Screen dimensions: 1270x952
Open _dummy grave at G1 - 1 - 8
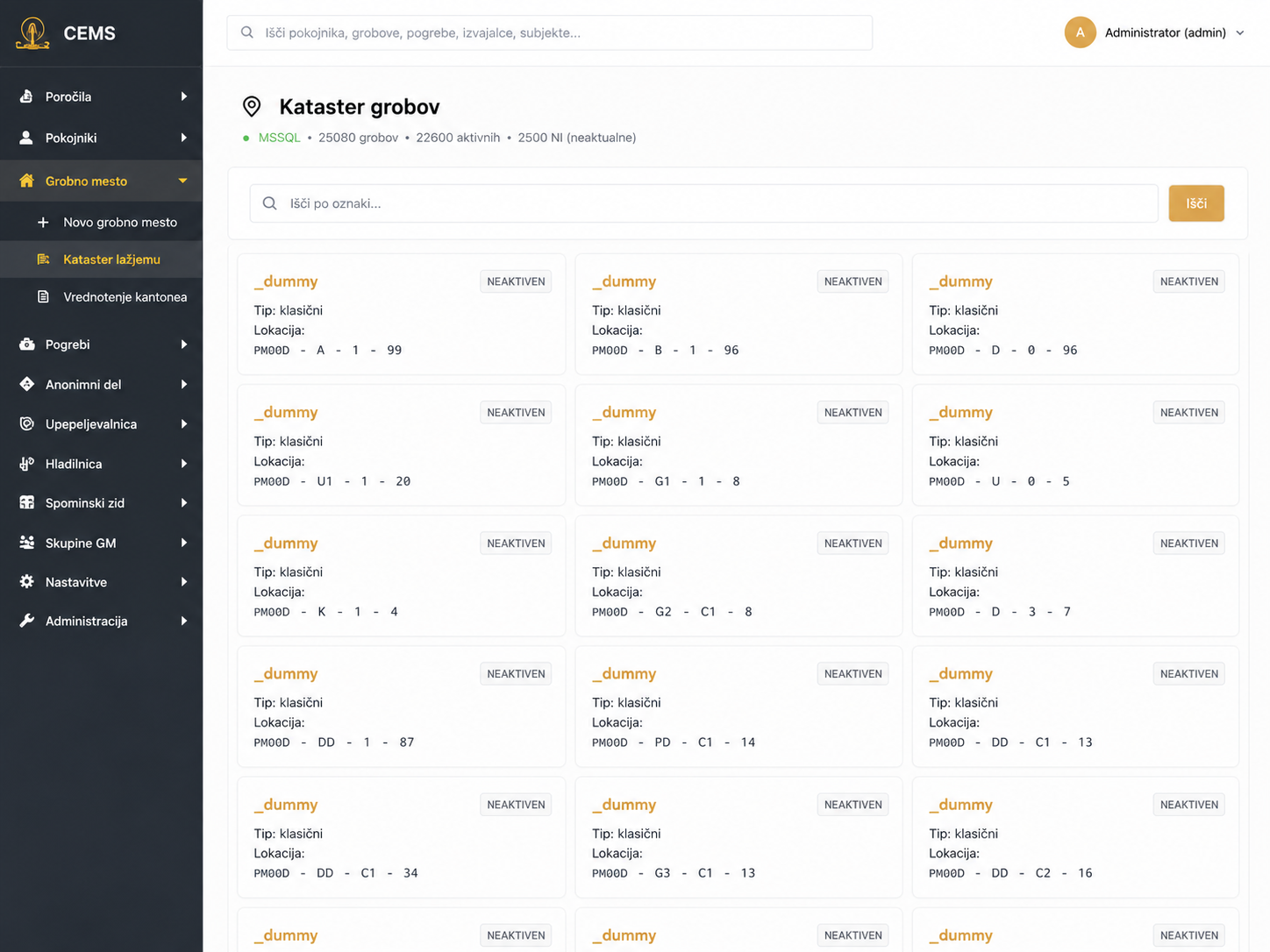point(738,444)
